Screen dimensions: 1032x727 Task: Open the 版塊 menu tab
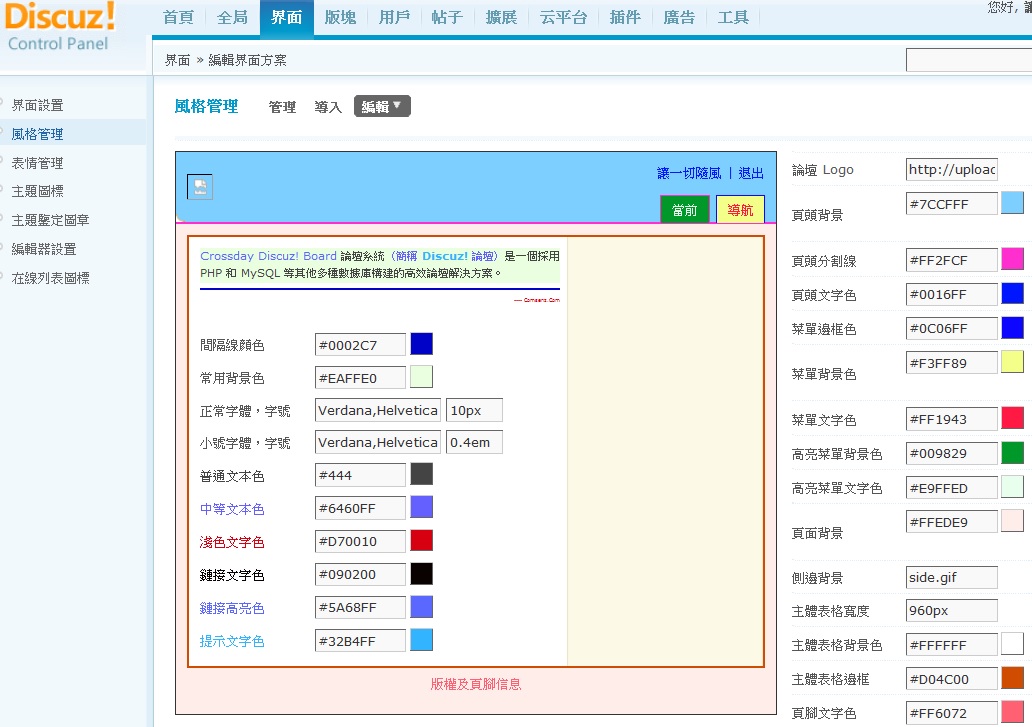[x=340, y=18]
